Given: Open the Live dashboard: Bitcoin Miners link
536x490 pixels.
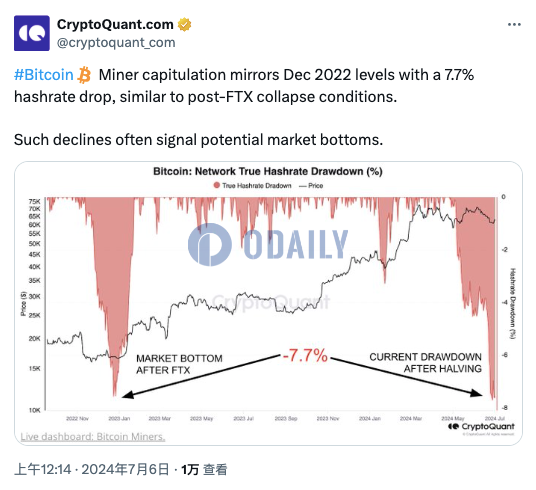Looking at the screenshot, I should (93, 437).
